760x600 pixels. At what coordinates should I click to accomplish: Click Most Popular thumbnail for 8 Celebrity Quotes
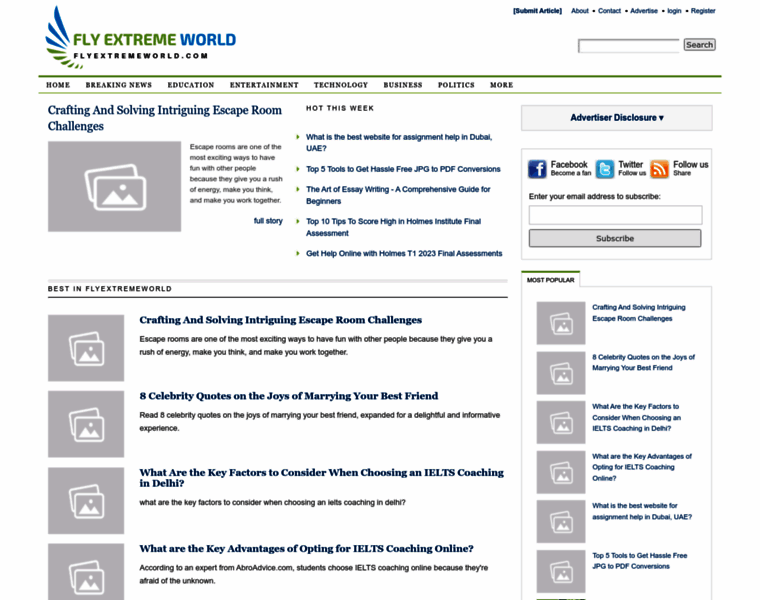(561, 373)
